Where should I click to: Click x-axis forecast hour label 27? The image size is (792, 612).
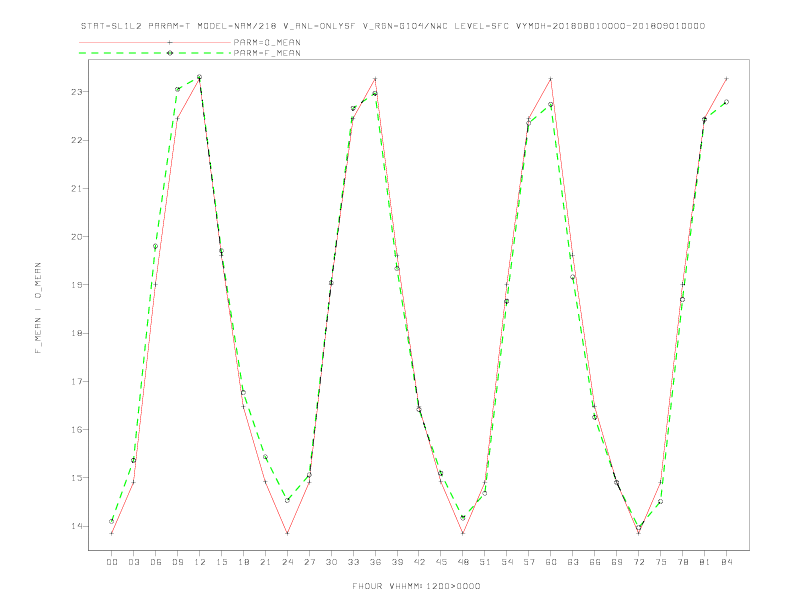309,562
